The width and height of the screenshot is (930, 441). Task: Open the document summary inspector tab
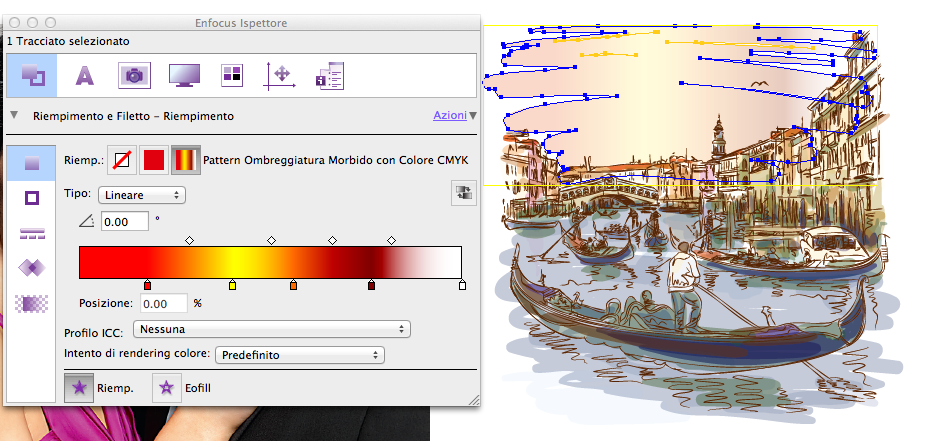[329, 74]
